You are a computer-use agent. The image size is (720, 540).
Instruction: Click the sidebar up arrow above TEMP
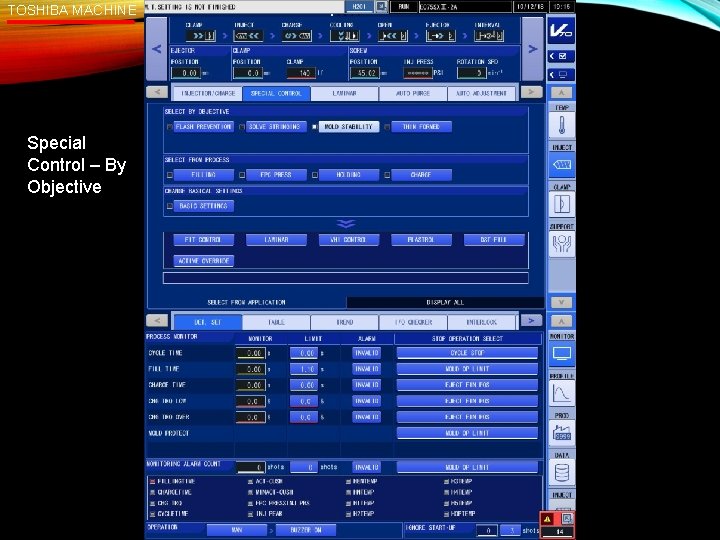pyautogui.click(x=561, y=92)
